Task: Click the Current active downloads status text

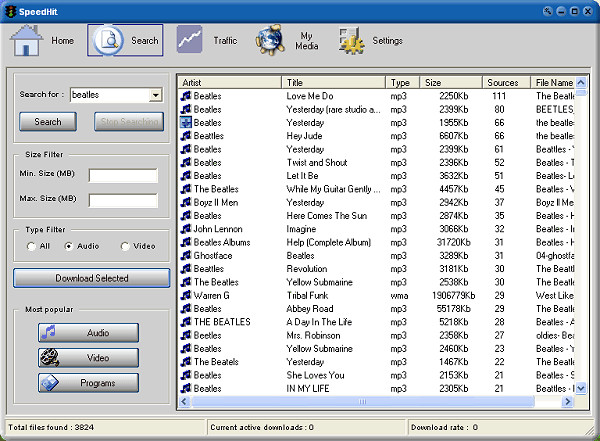Action: coord(262,427)
